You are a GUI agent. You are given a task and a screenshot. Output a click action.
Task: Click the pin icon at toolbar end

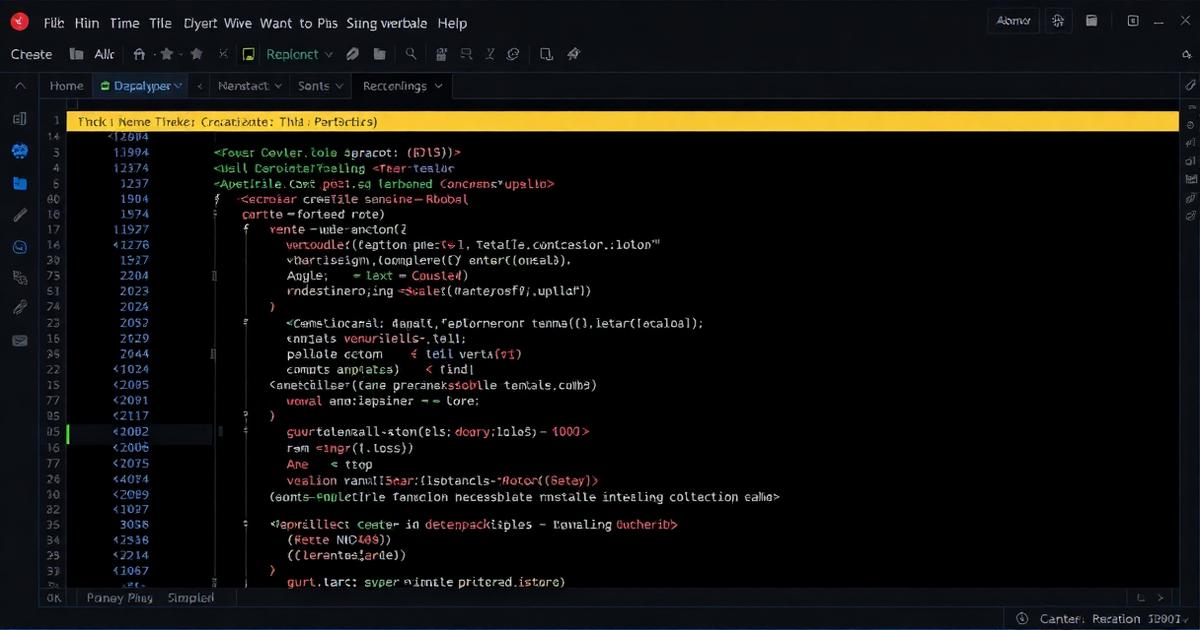(x=573, y=54)
